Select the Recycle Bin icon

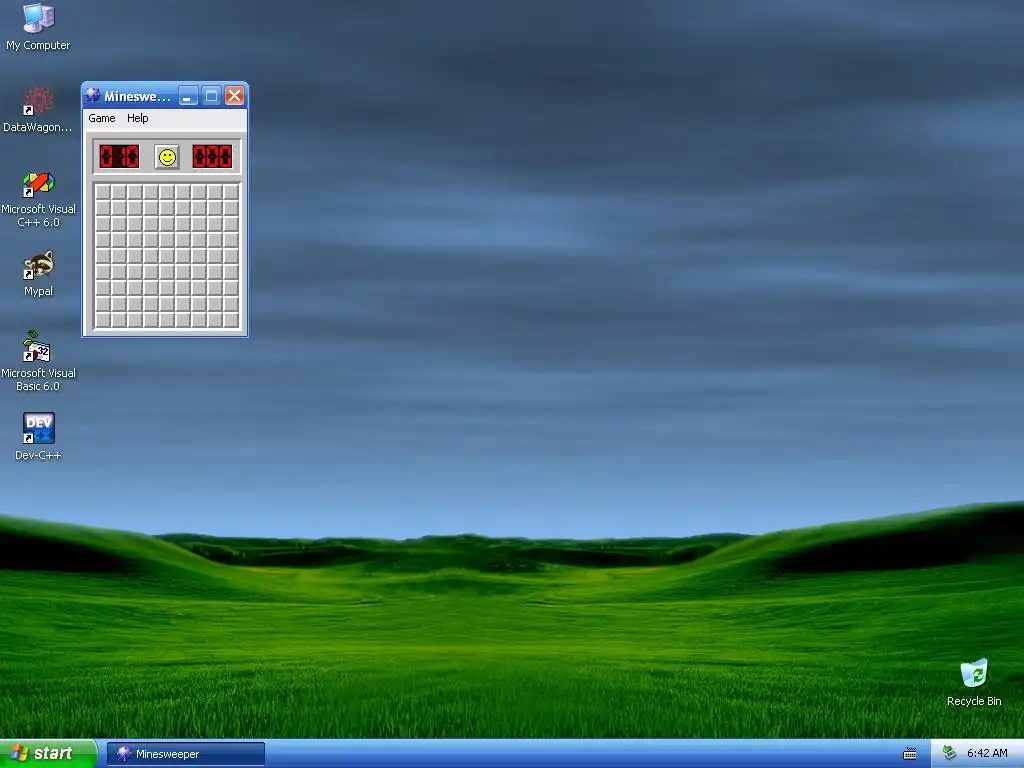pos(974,683)
